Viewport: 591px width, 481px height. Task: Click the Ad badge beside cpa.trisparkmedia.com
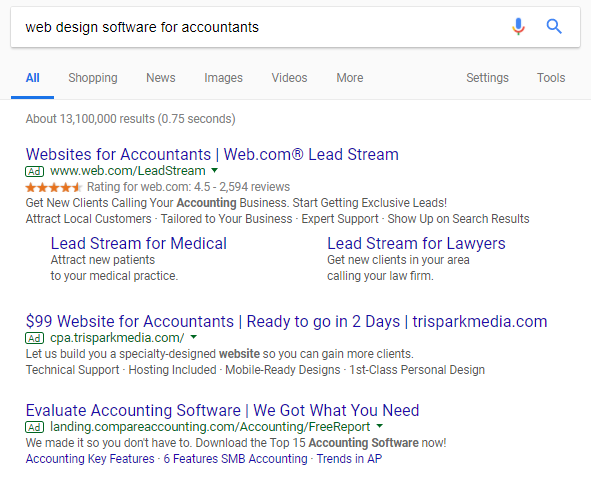pyautogui.click(x=34, y=338)
